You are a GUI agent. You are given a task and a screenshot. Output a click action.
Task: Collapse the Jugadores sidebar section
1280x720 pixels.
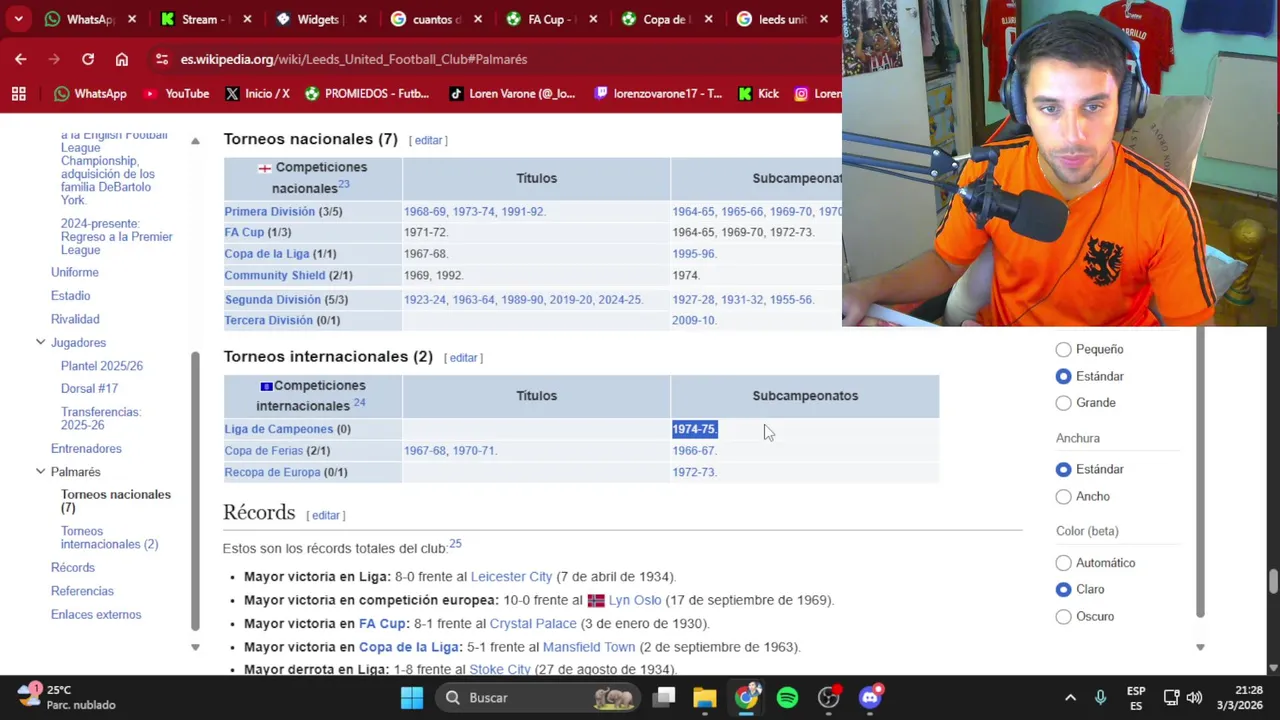(x=40, y=342)
